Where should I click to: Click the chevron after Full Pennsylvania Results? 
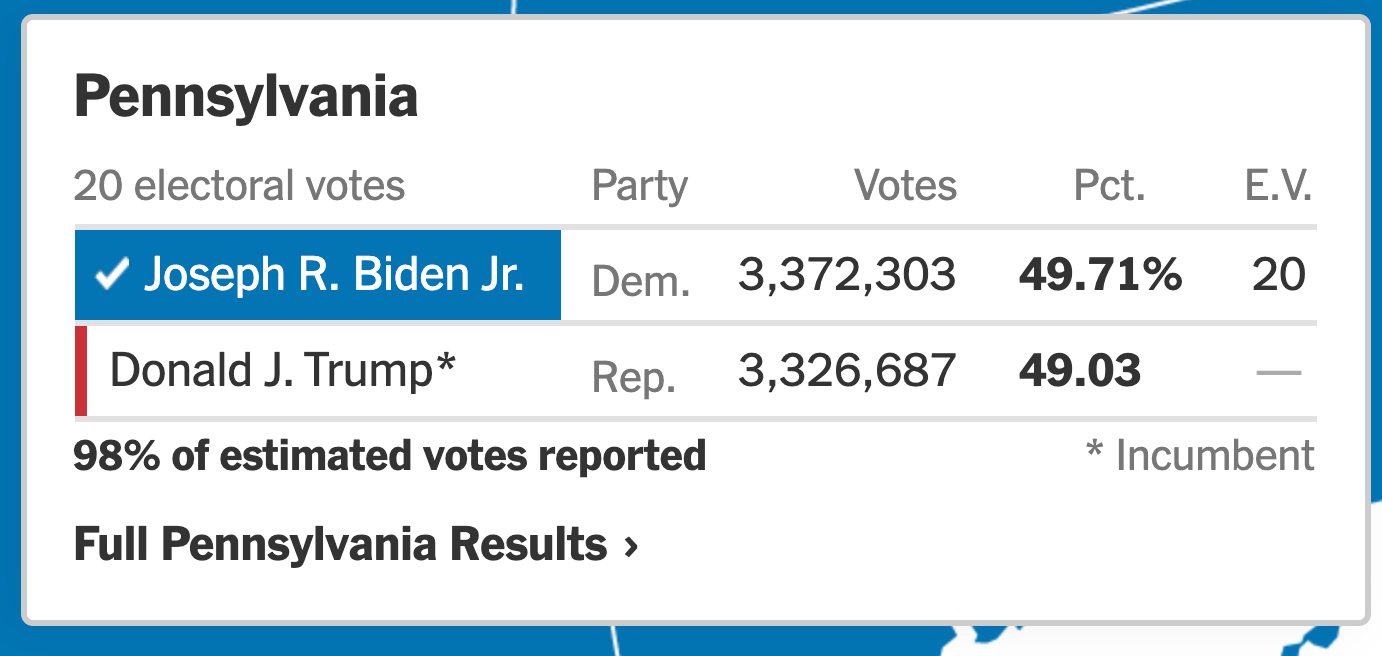(x=630, y=546)
